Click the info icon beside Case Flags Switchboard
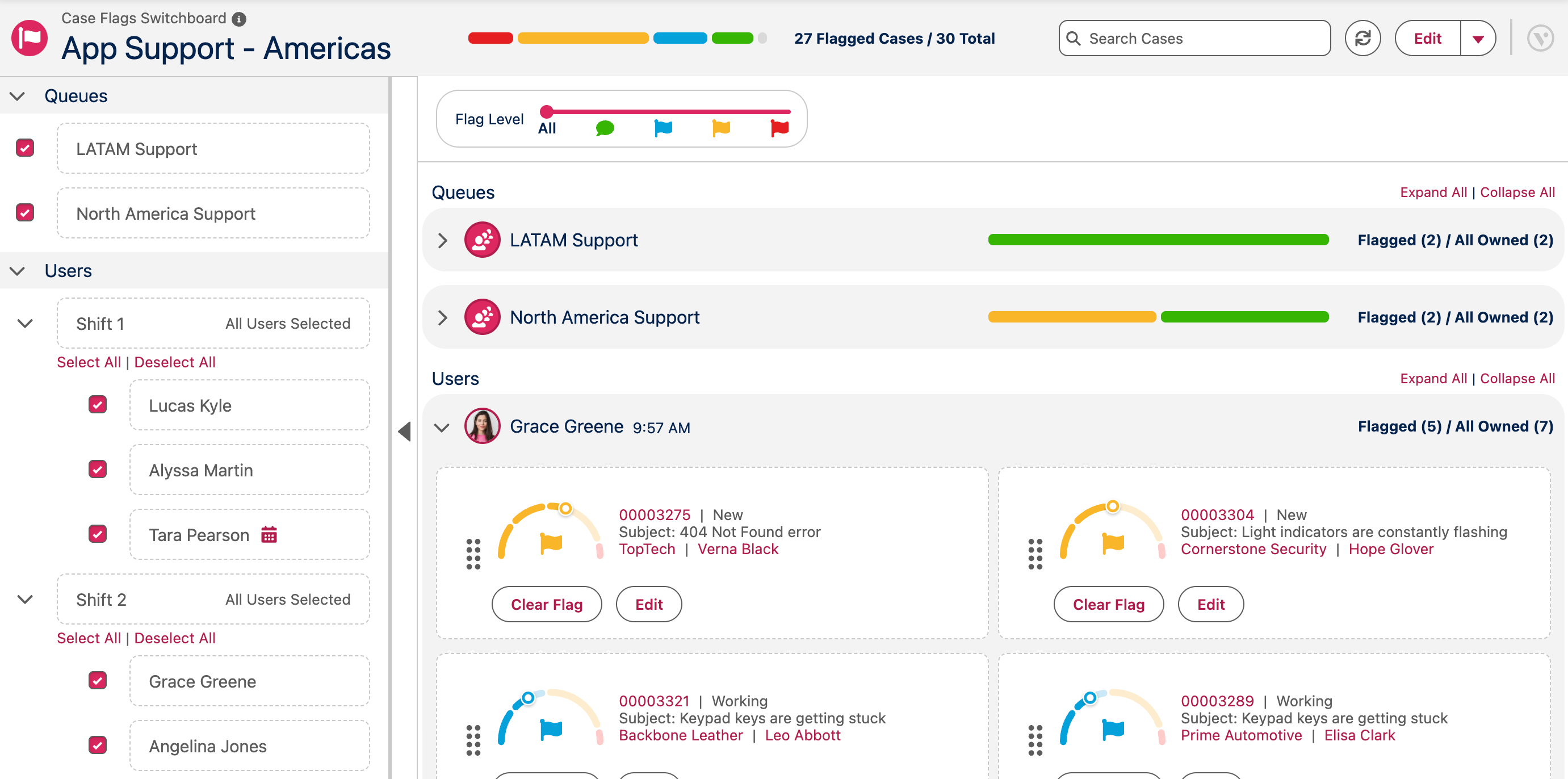Screen dimensions: 1568x779 (x=239, y=19)
